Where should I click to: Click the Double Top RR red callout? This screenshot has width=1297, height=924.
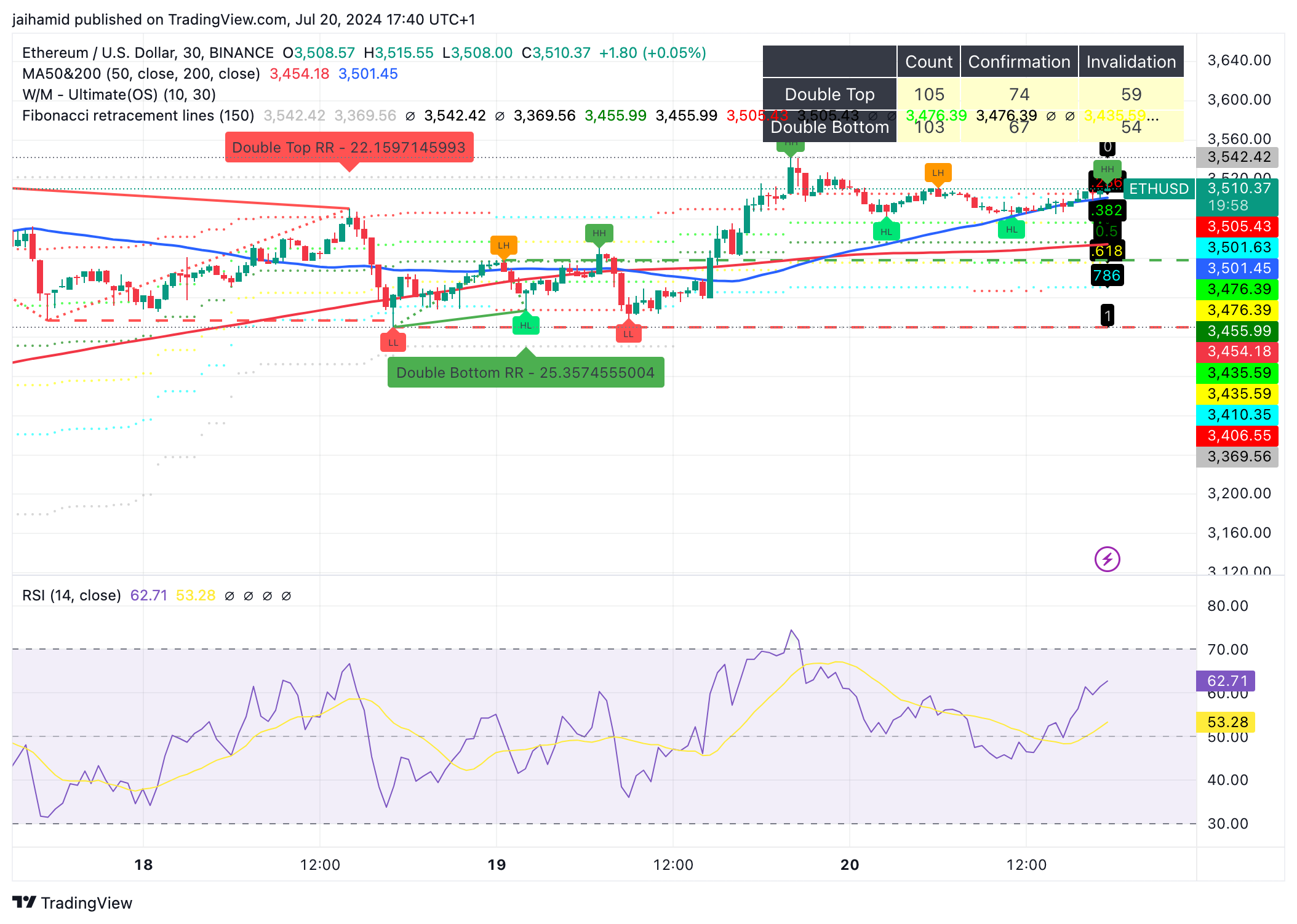[349, 148]
